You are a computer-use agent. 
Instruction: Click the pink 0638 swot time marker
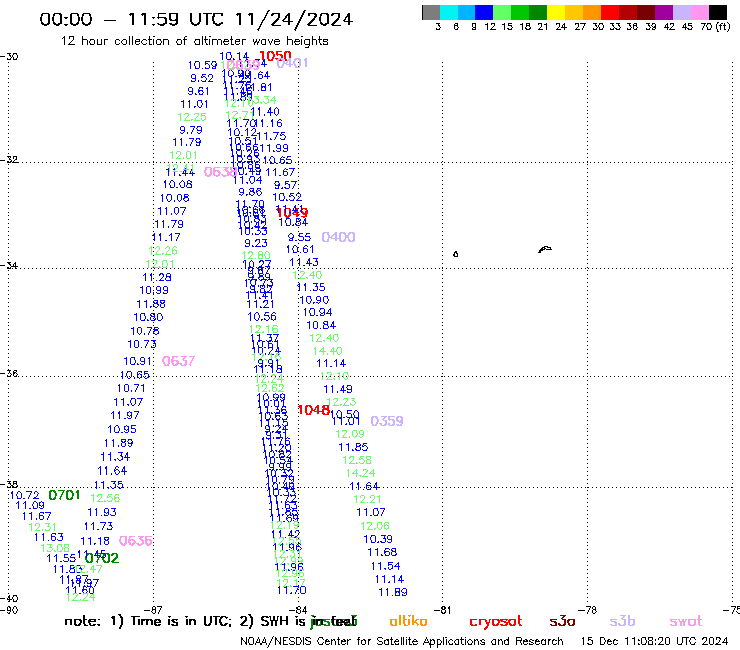(220, 172)
